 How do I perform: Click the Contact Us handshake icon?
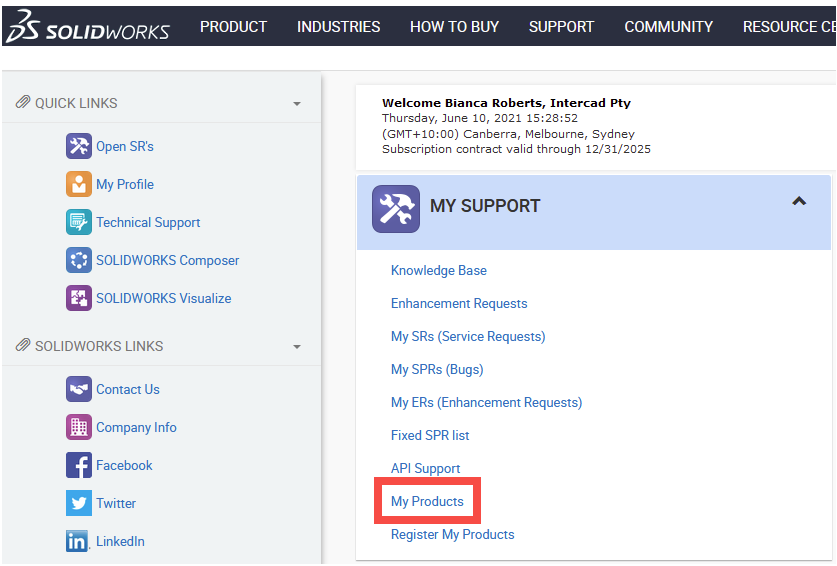79,389
